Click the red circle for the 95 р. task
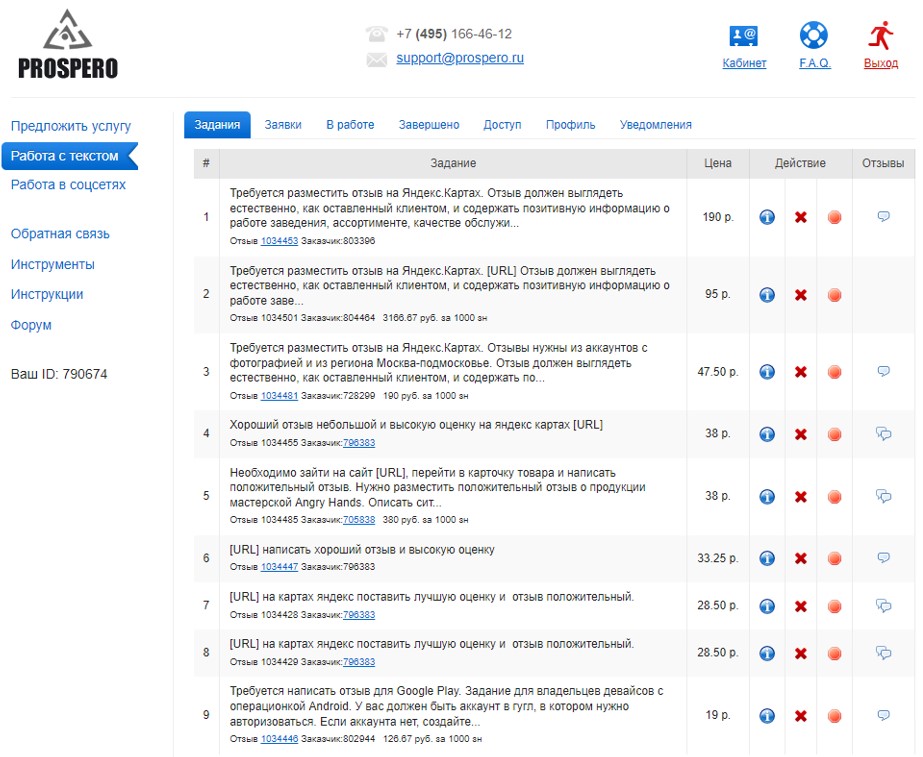This screenshot has width=923, height=757. click(x=834, y=295)
